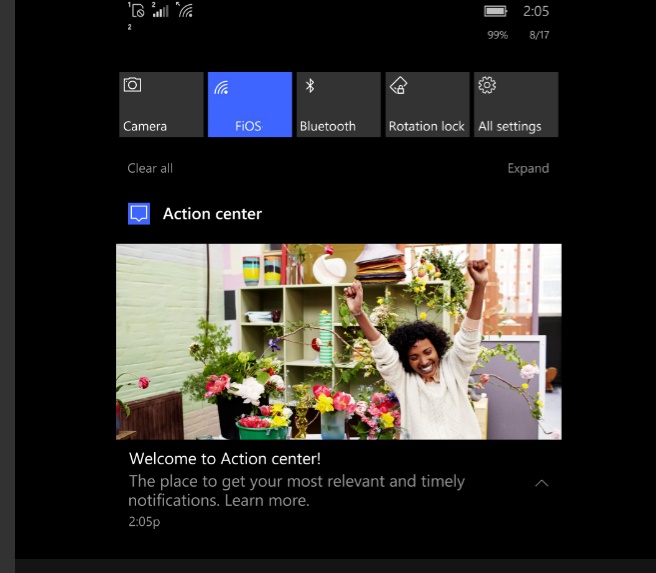Open All settings gear tile
The width and height of the screenshot is (656, 573).
pyautogui.click(x=516, y=104)
